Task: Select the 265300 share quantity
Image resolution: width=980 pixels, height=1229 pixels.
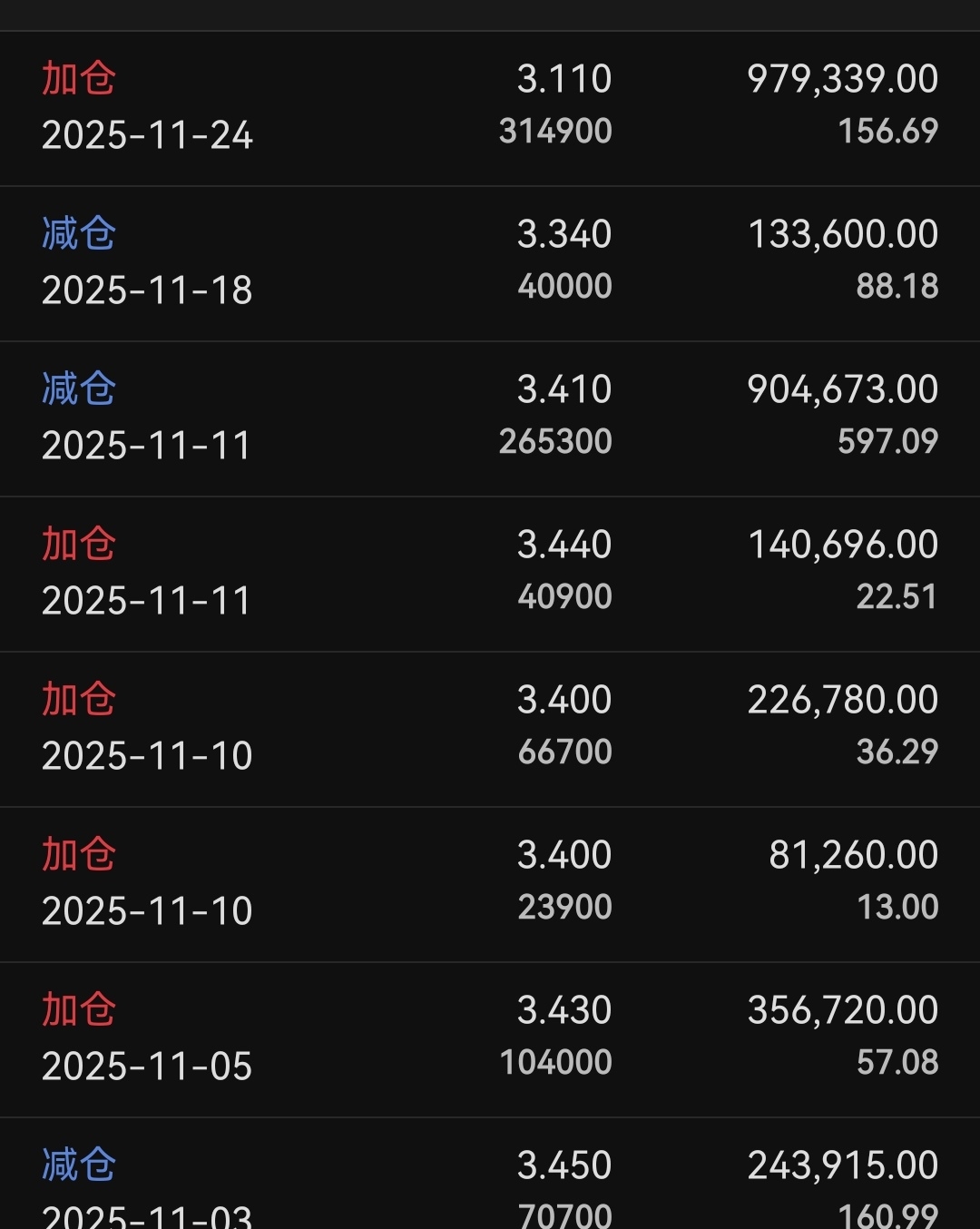Action: 555,441
